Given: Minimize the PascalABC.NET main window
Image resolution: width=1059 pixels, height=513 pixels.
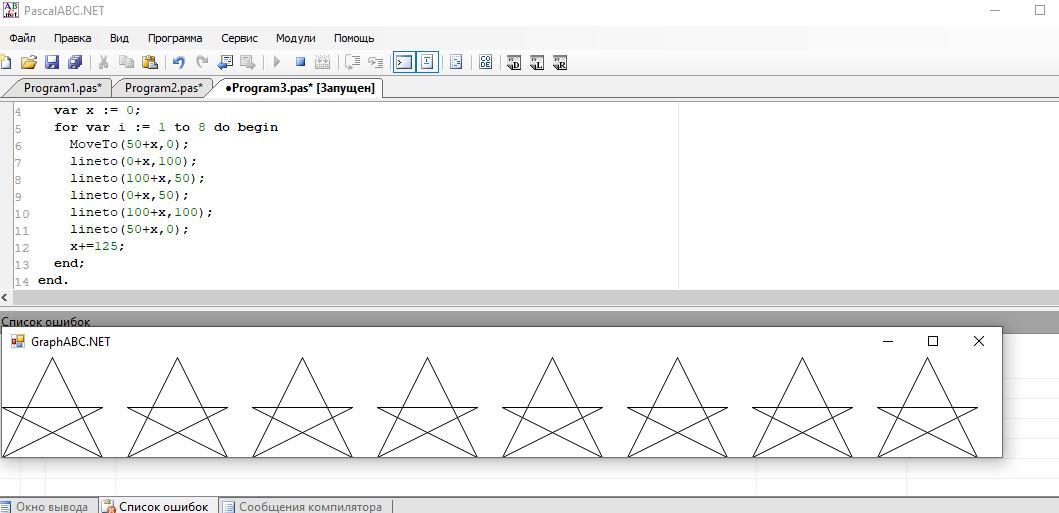Looking at the screenshot, I should (x=994, y=10).
